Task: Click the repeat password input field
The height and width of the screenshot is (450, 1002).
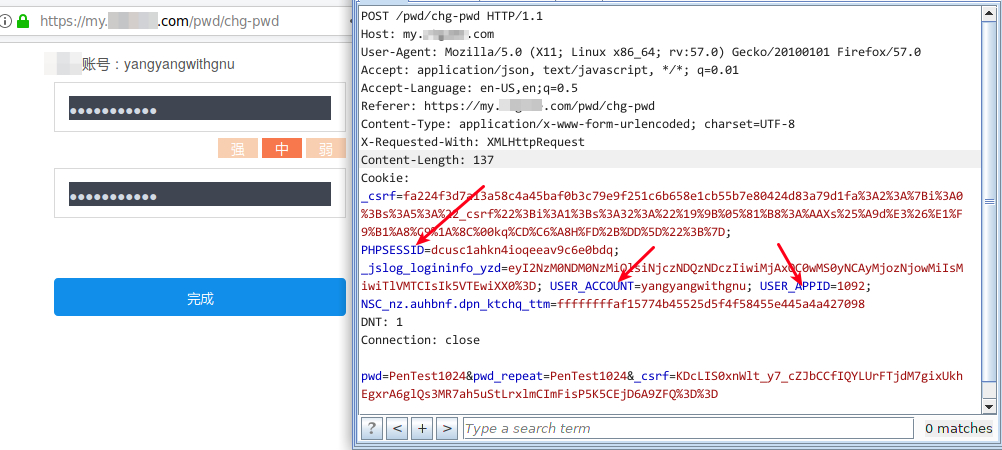Action: click(200, 193)
